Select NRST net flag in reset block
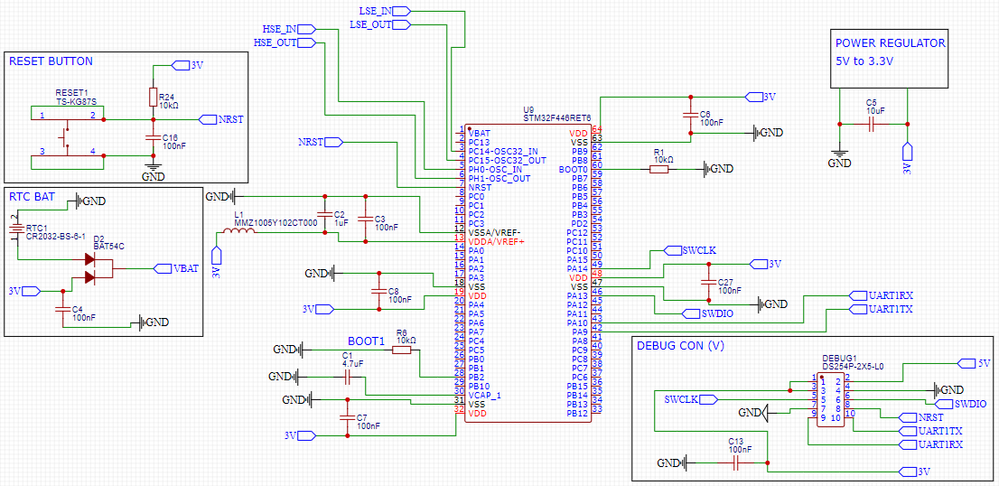The width and height of the screenshot is (999, 486). point(220,119)
